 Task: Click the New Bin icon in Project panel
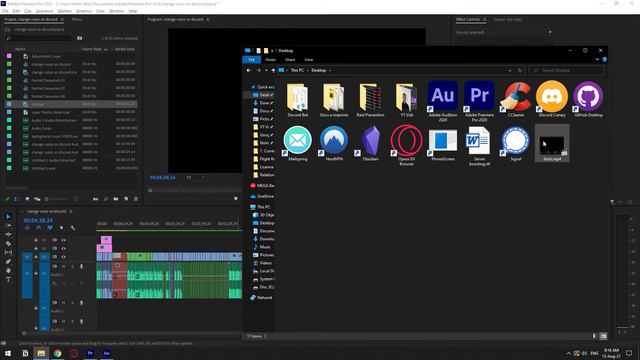116,199
